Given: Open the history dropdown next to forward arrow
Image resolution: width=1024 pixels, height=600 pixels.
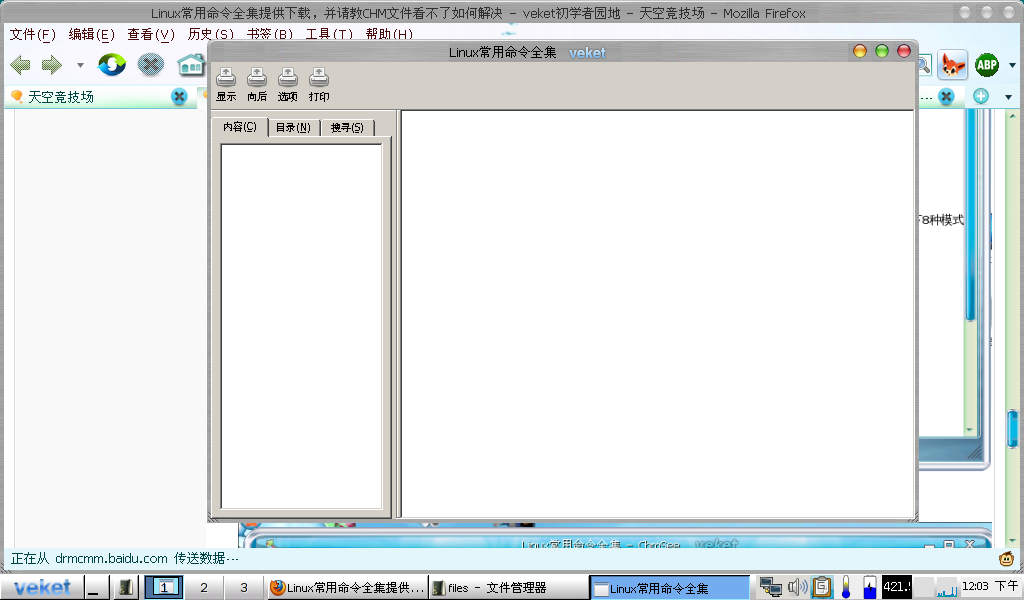Looking at the screenshot, I should (80, 65).
